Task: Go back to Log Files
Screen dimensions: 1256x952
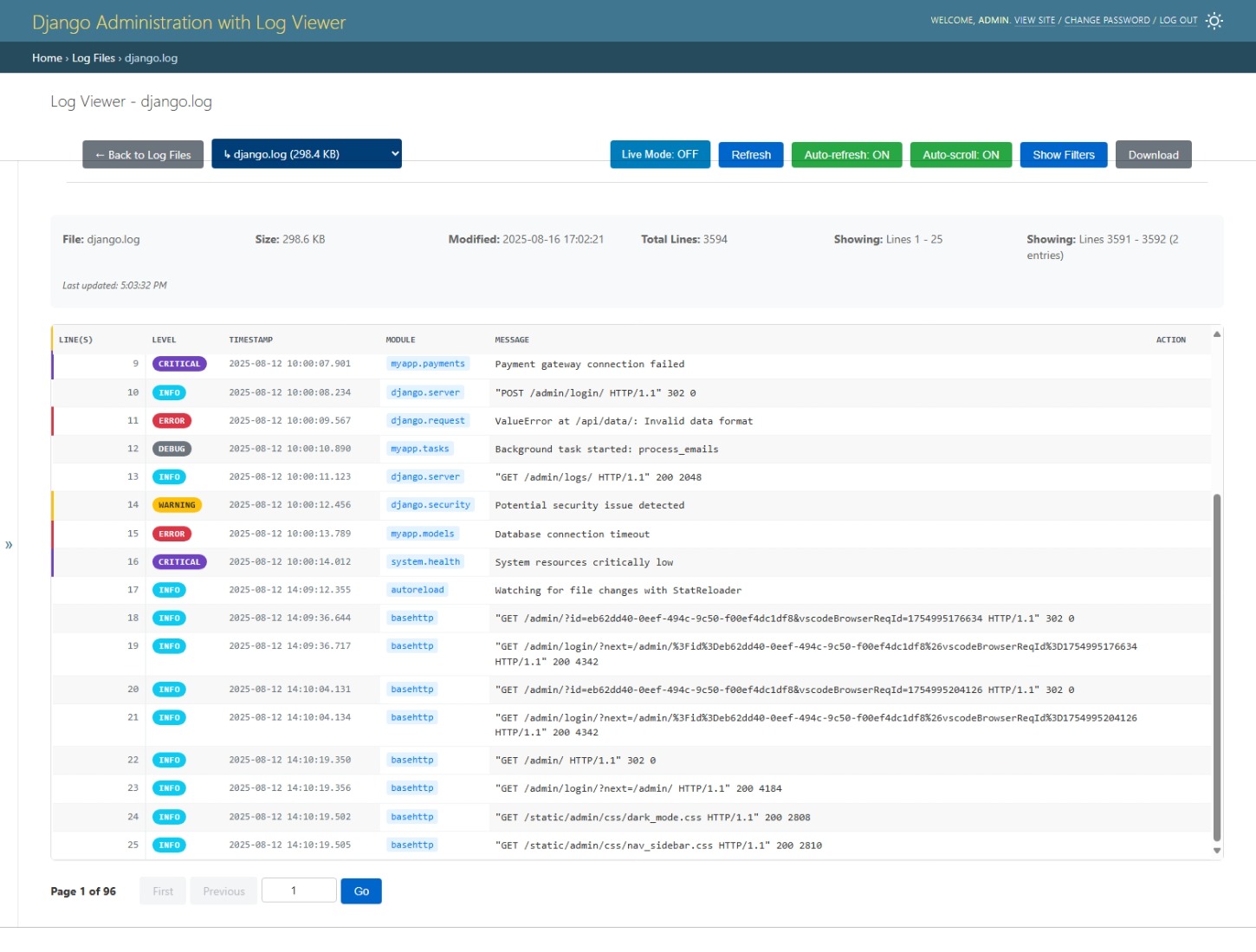Action: coord(143,155)
